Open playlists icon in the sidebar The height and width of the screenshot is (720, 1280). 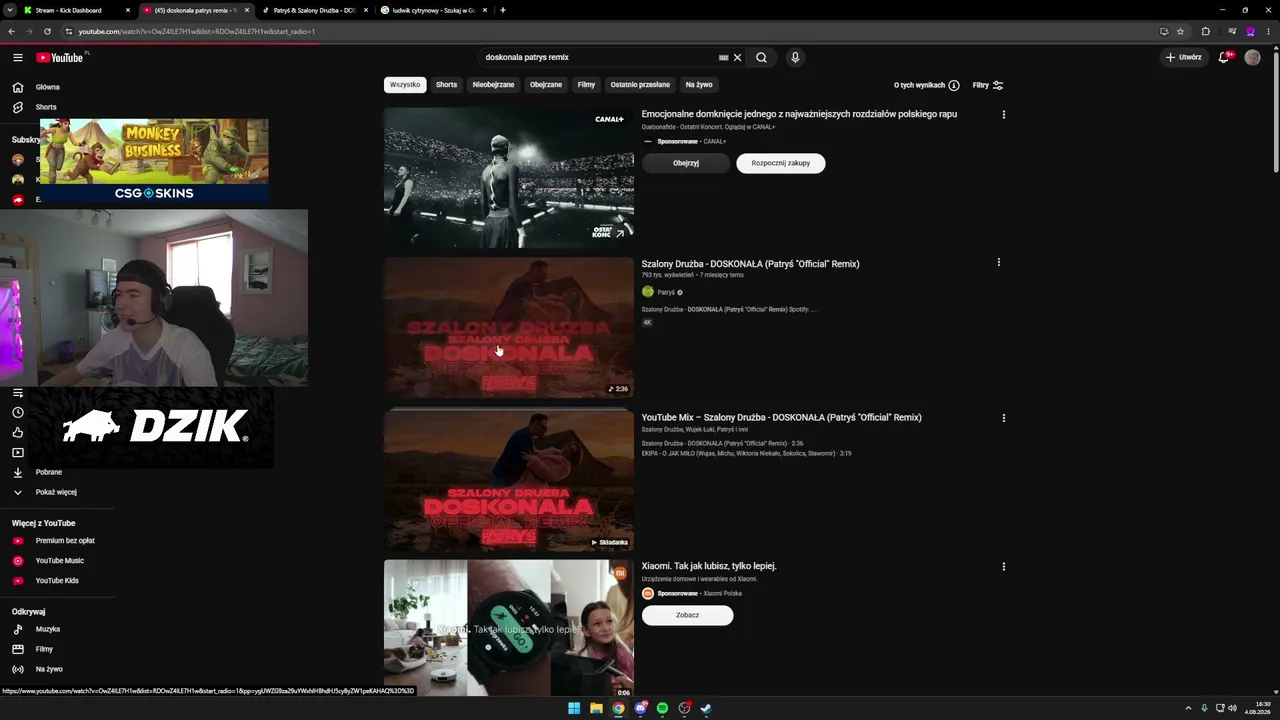(x=18, y=393)
